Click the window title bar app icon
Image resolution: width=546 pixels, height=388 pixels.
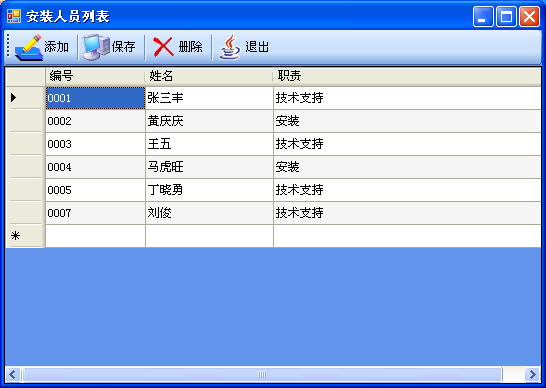14,16
